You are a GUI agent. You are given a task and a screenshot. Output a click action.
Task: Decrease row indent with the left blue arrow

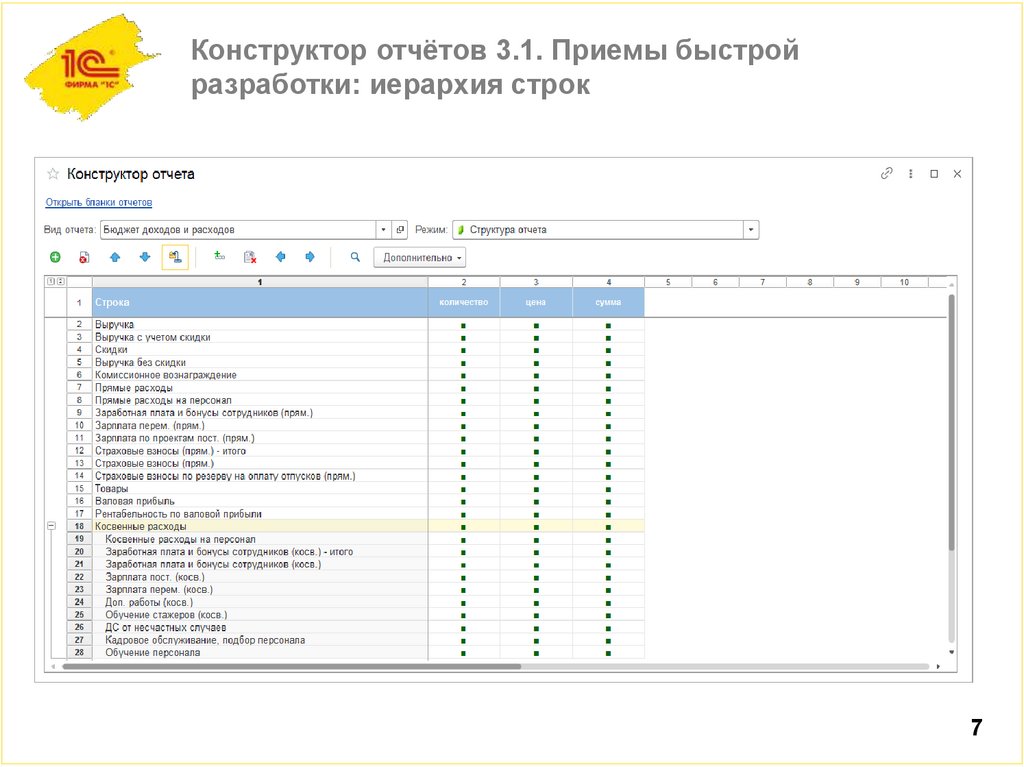pyautogui.click(x=280, y=257)
